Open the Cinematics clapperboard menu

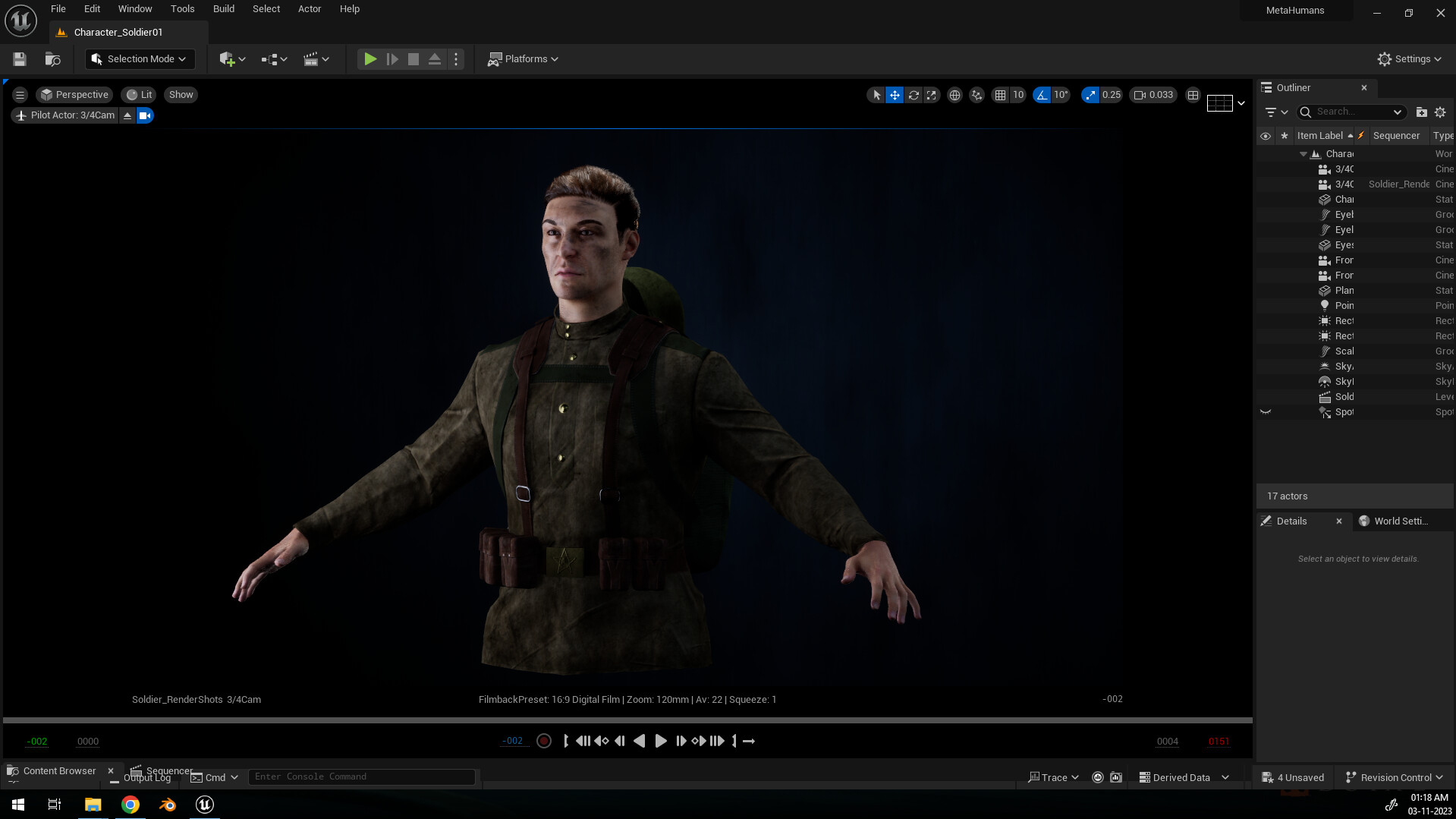coord(313,58)
